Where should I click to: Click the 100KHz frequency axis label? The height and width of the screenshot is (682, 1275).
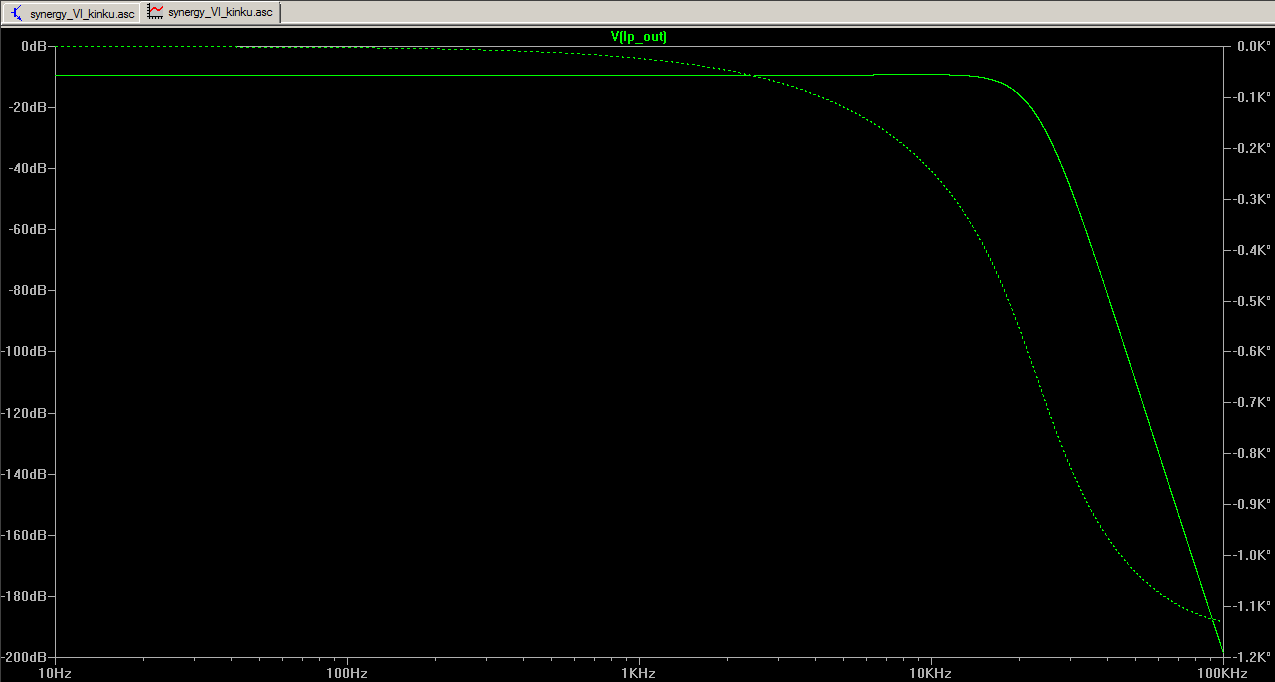pos(1224,674)
